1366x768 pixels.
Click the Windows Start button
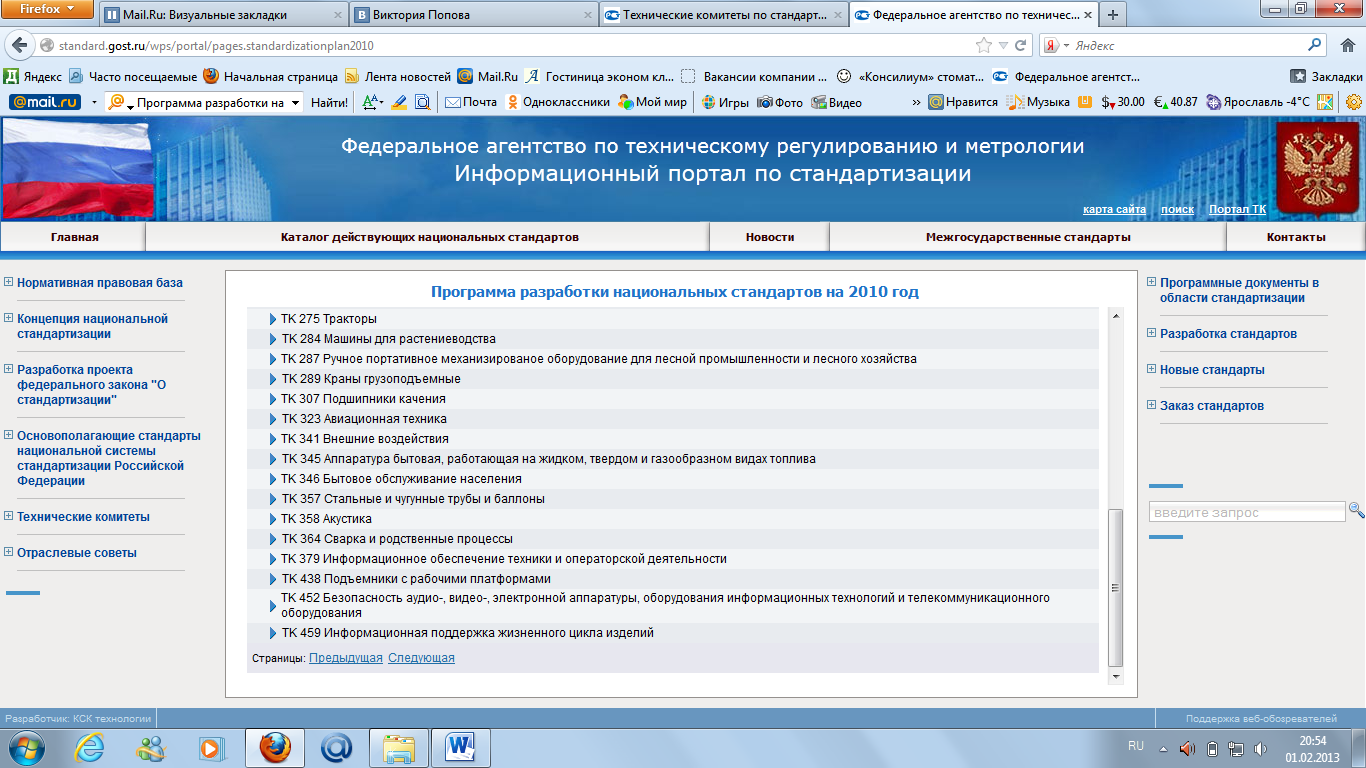(x=25, y=747)
